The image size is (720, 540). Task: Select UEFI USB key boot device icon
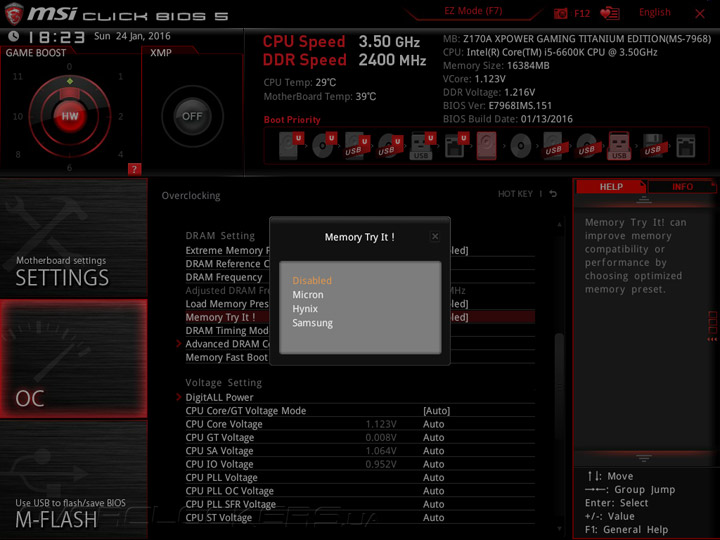[422, 145]
